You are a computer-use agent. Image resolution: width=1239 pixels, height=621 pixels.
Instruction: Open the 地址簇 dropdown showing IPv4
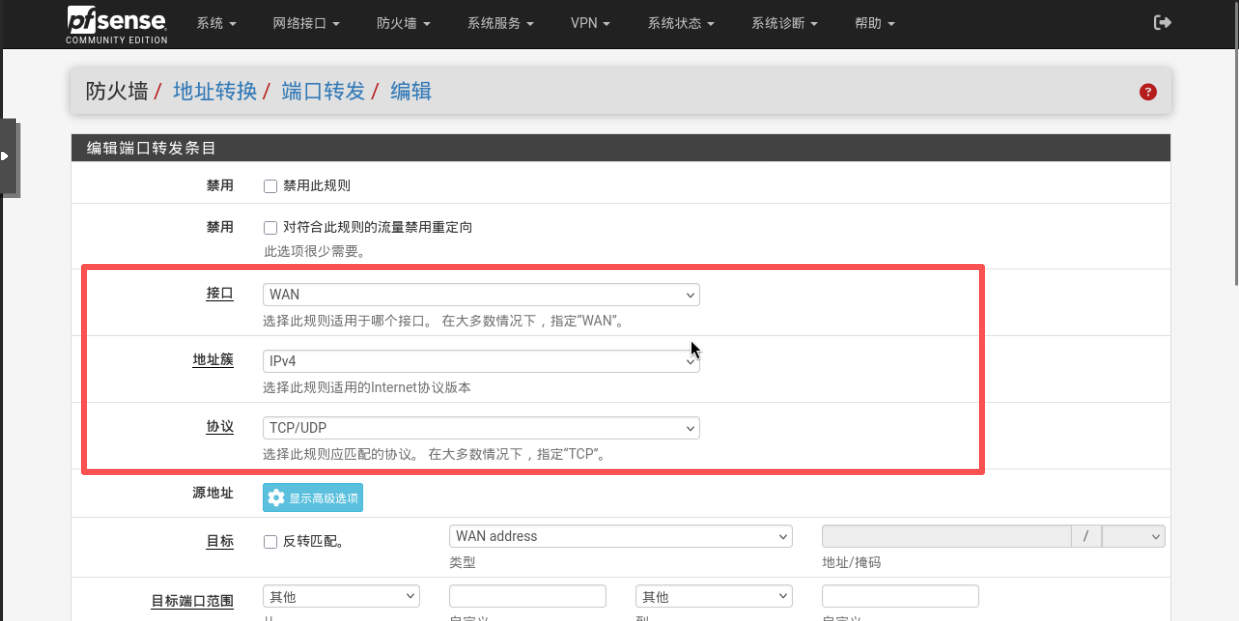click(x=481, y=361)
